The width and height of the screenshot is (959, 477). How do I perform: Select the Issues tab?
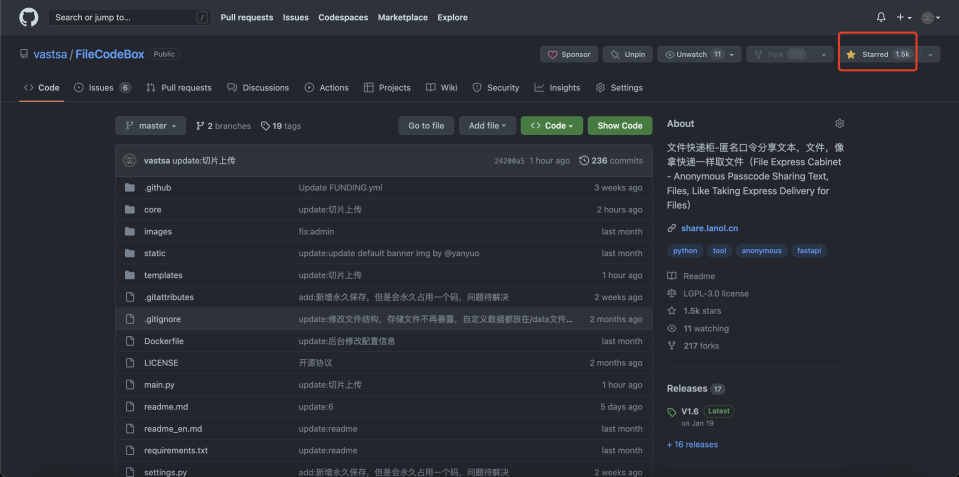[x=102, y=87]
